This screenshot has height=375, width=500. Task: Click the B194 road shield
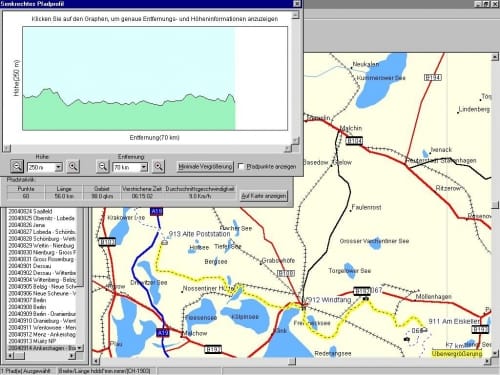[432, 77]
